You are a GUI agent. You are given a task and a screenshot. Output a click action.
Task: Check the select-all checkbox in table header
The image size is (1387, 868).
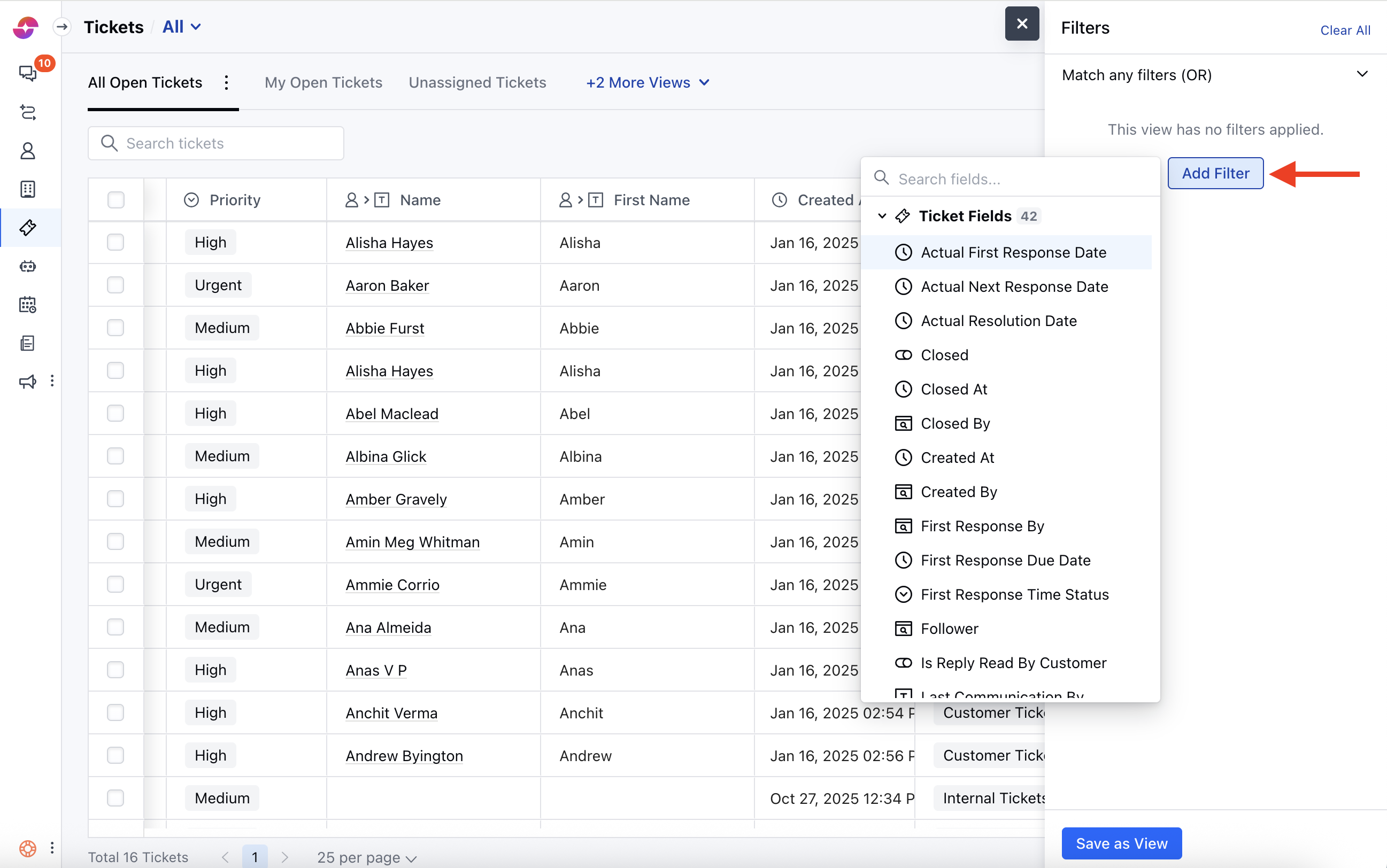[x=115, y=200]
